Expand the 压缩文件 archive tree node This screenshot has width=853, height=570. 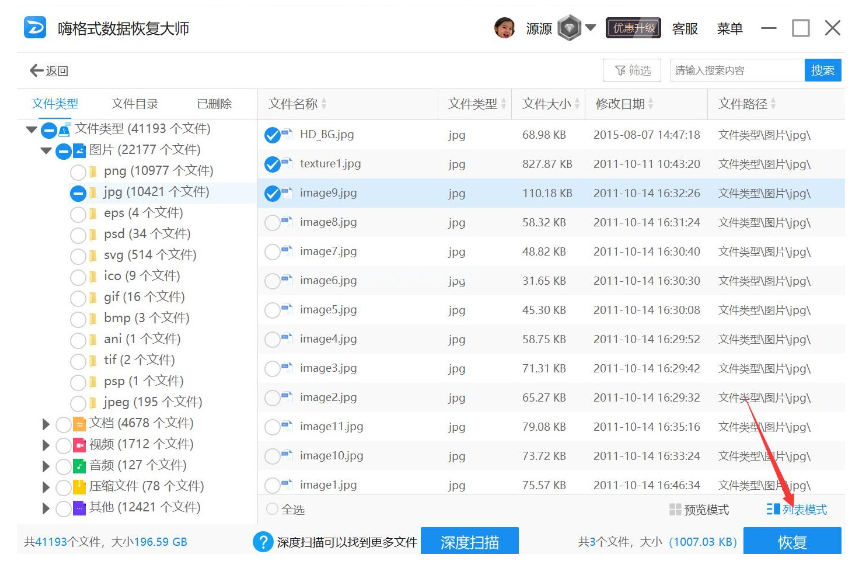click(46, 487)
